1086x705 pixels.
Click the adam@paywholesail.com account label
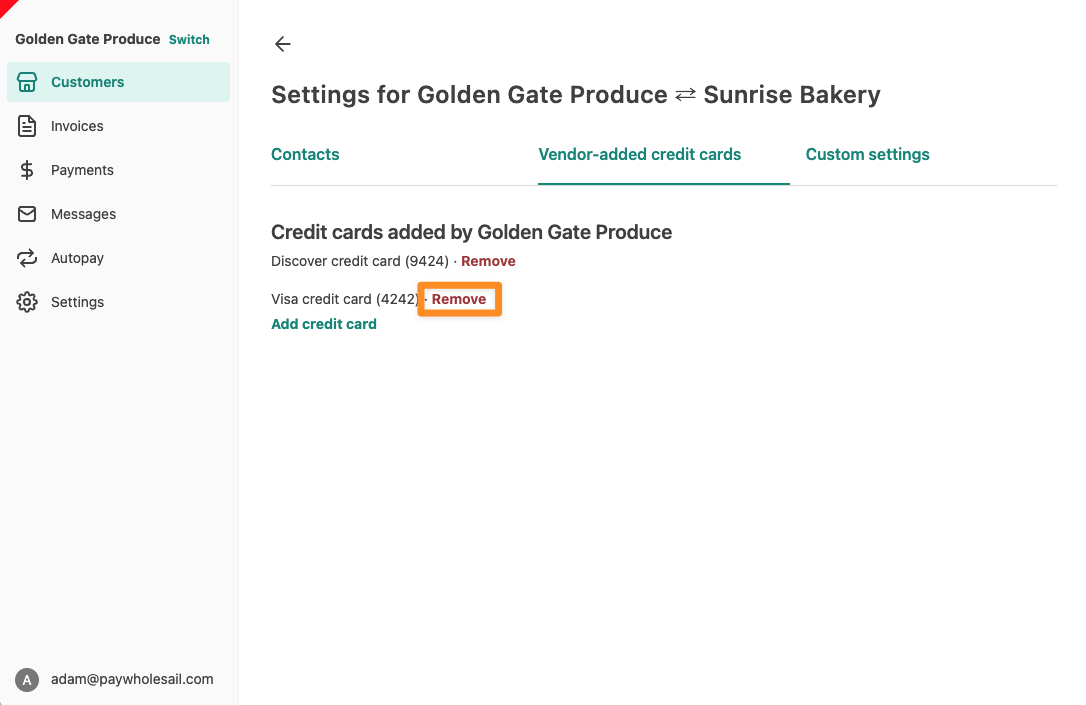point(132,679)
